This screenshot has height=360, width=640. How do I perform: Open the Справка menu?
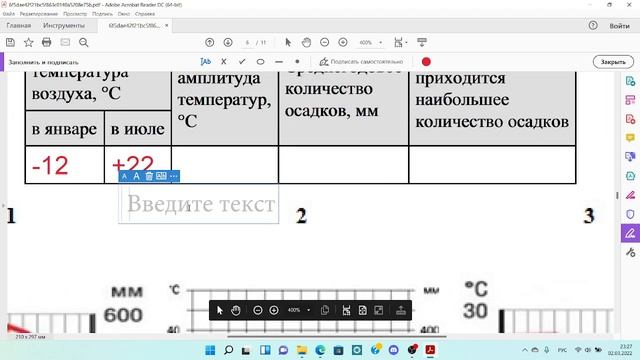point(145,14)
